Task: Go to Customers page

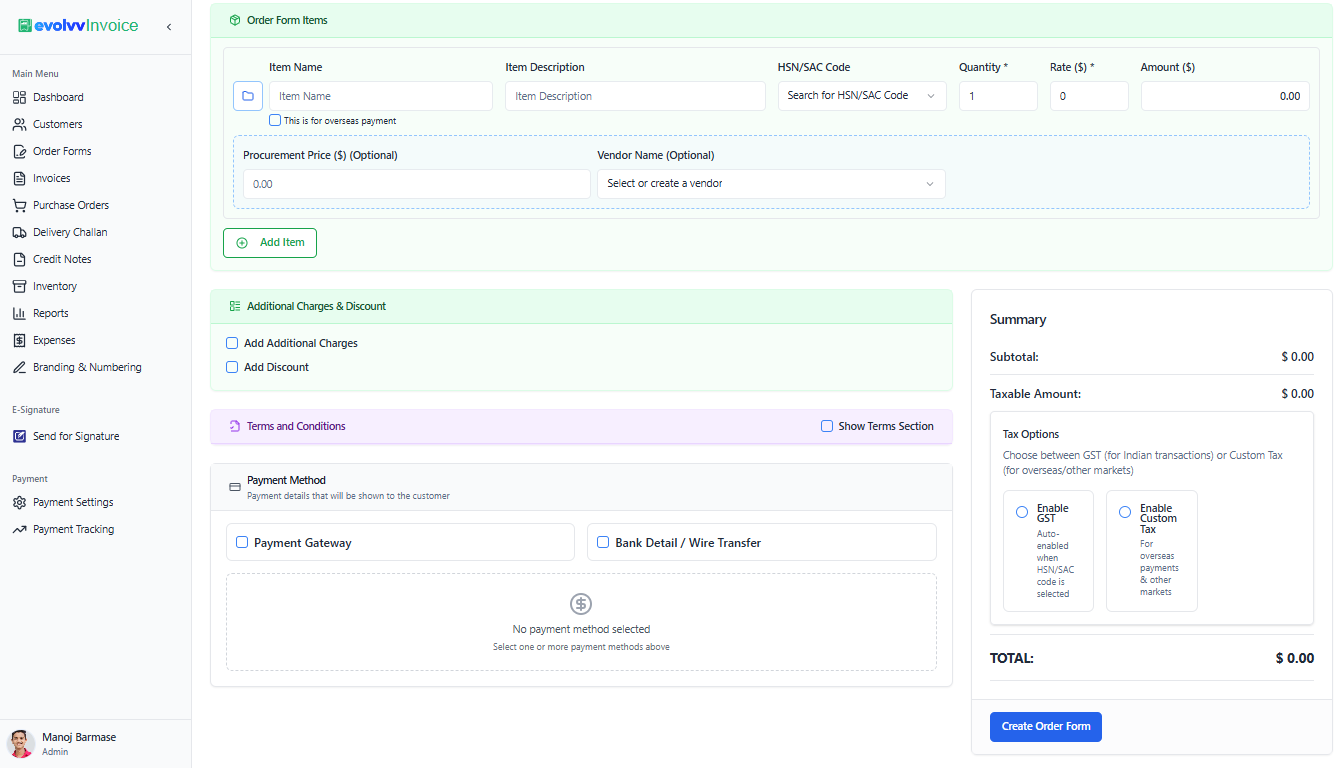Action: (58, 124)
